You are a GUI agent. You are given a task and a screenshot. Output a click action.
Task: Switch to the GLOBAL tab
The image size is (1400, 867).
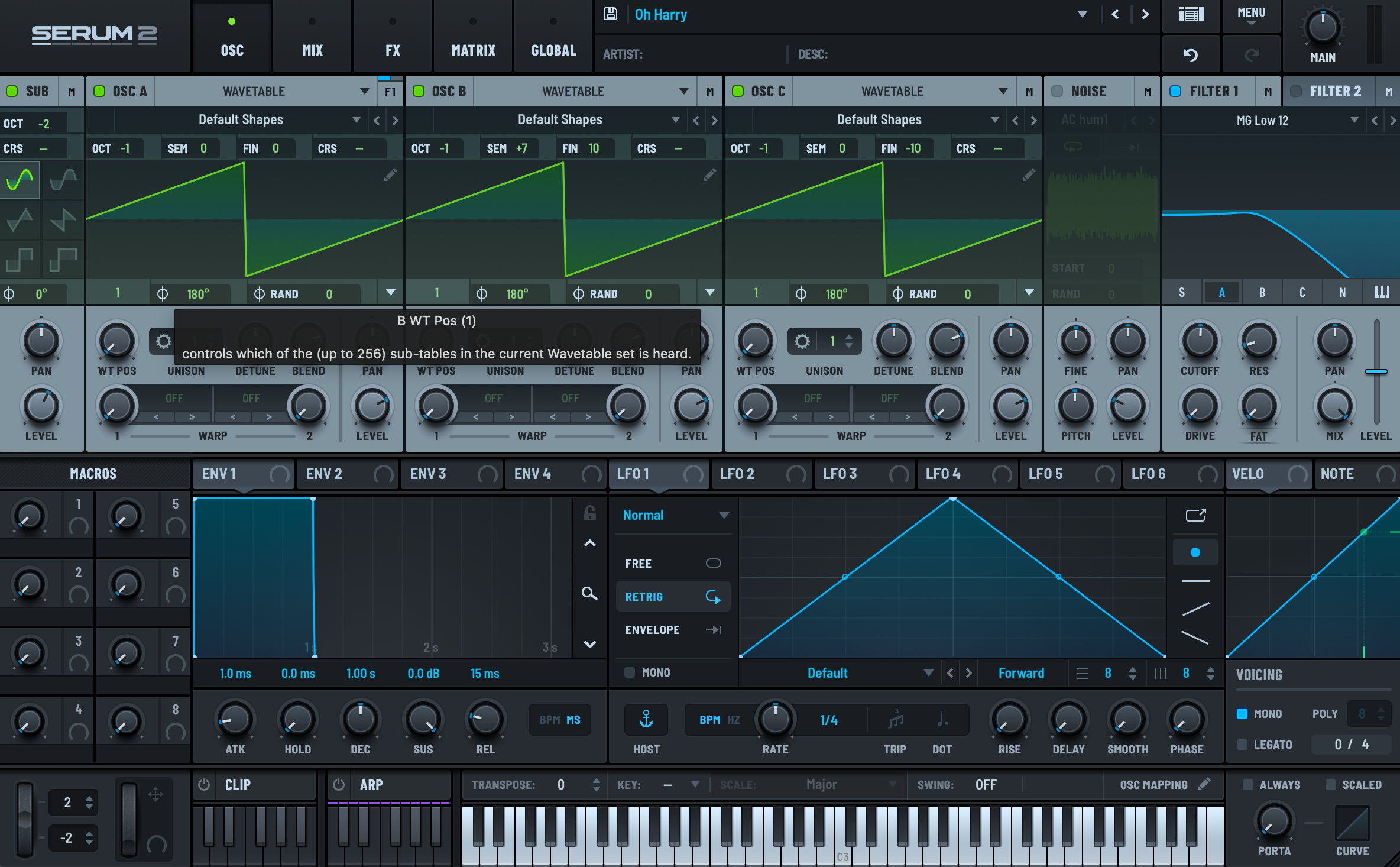click(x=553, y=37)
